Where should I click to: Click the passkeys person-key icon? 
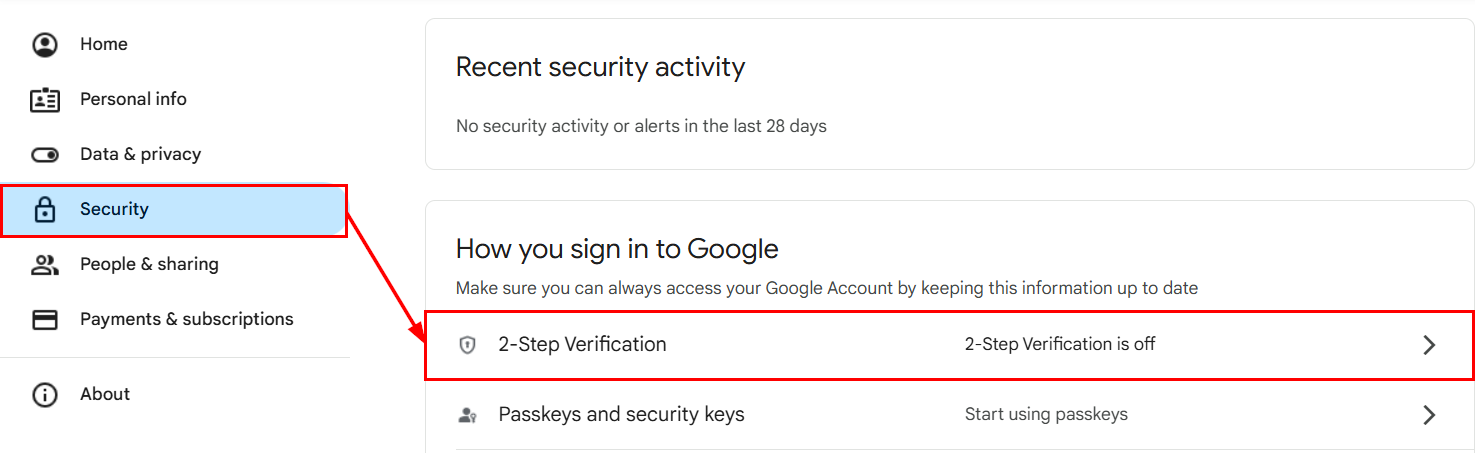(x=467, y=415)
